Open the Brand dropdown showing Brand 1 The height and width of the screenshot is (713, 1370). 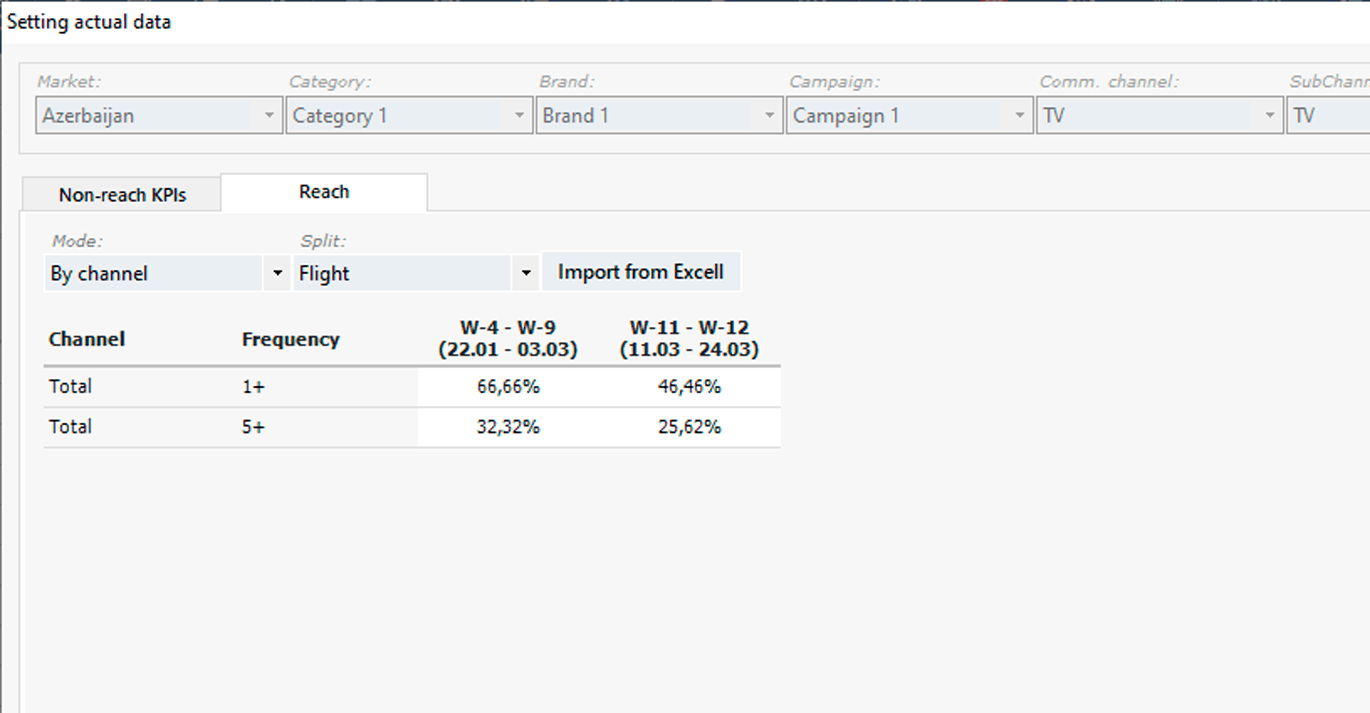click(x=659, y=115)
